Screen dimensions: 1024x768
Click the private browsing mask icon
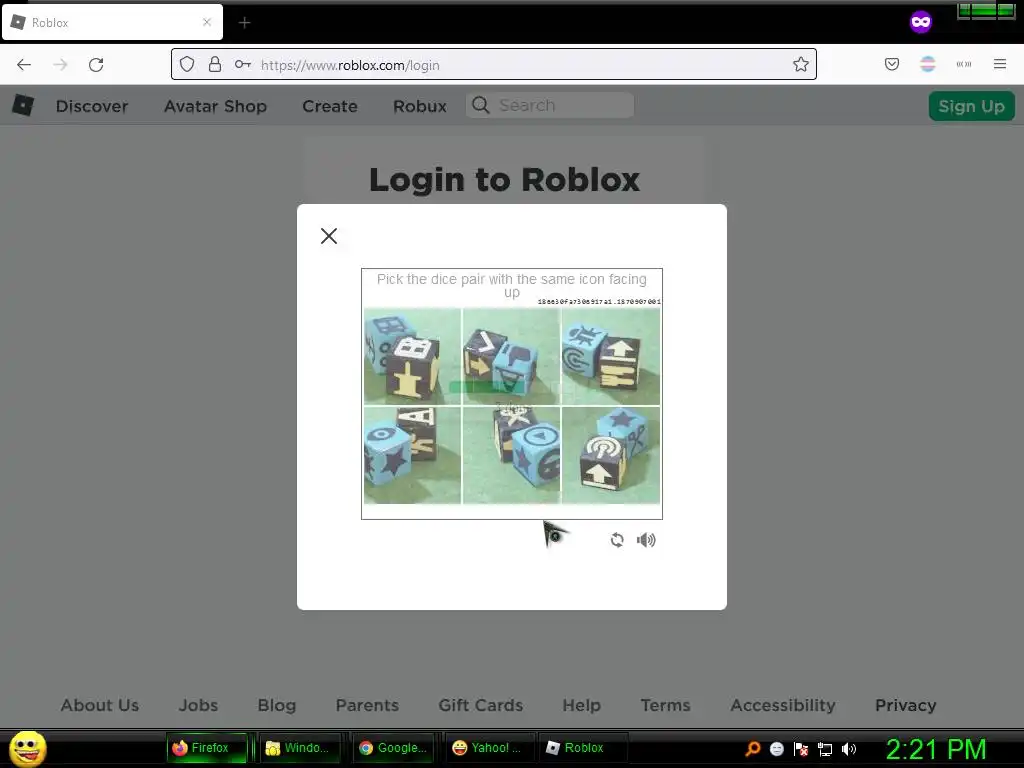921,22
